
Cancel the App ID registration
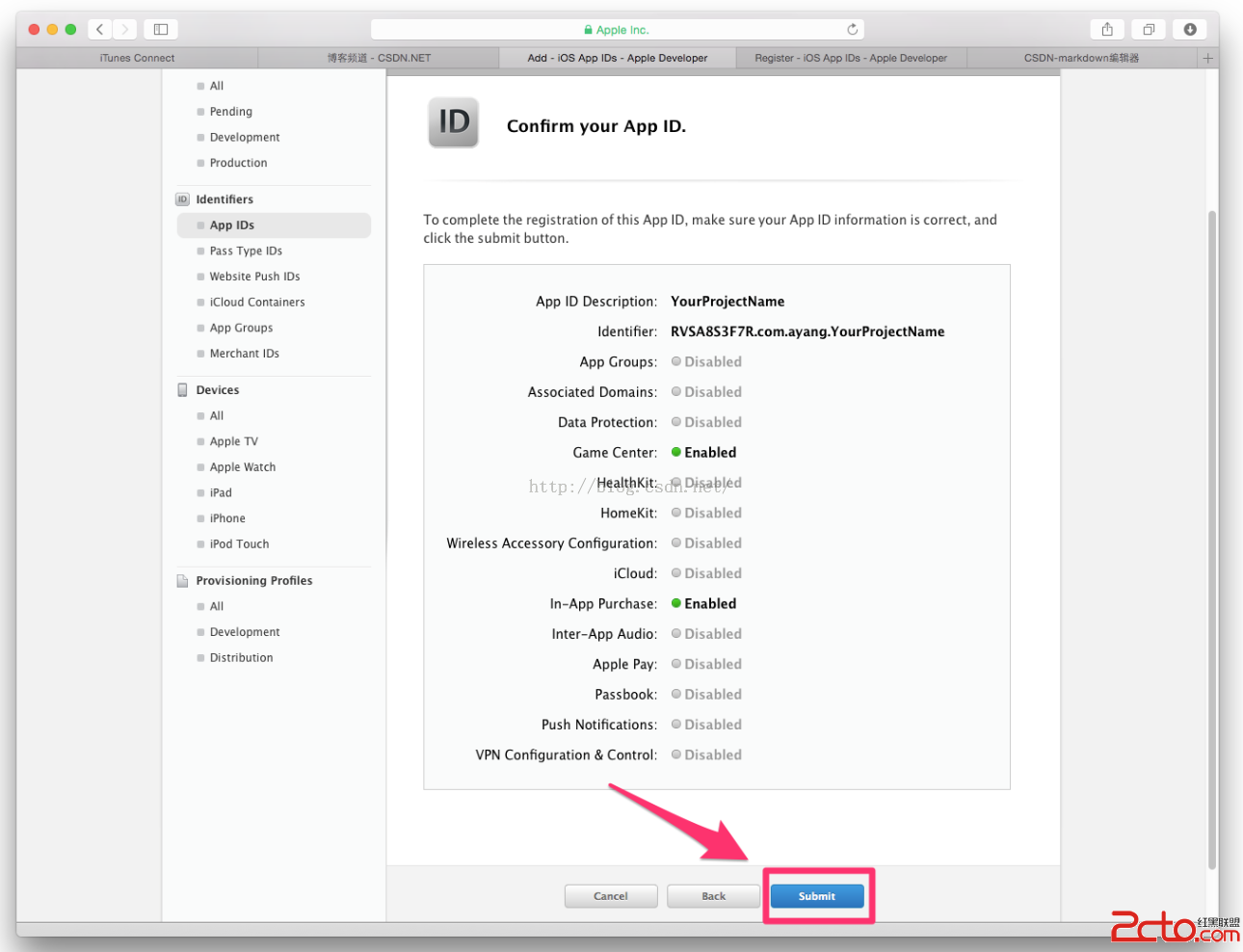611,896
